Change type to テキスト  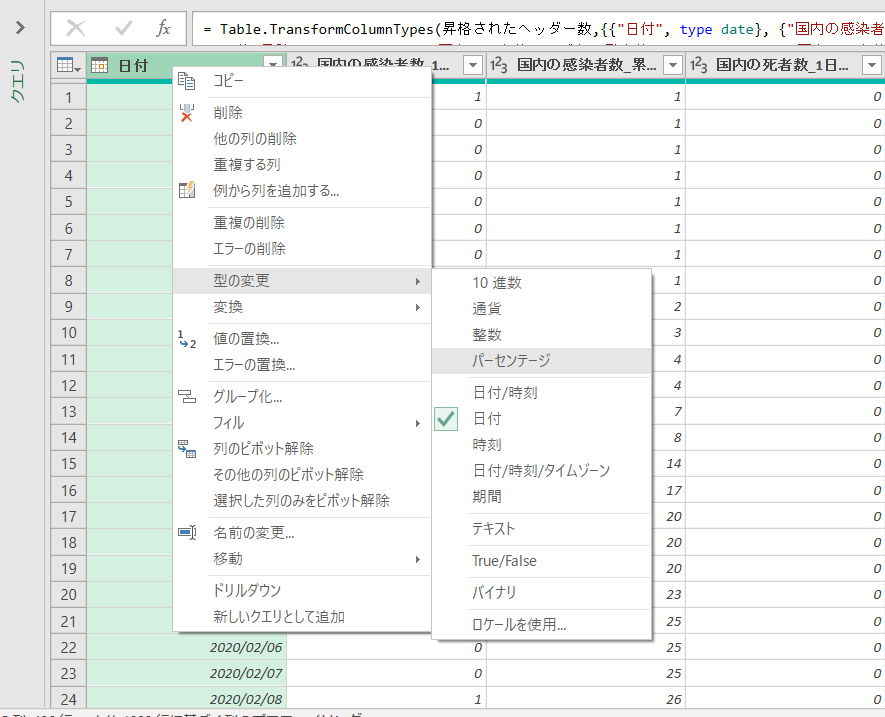(x=493, y=528)
